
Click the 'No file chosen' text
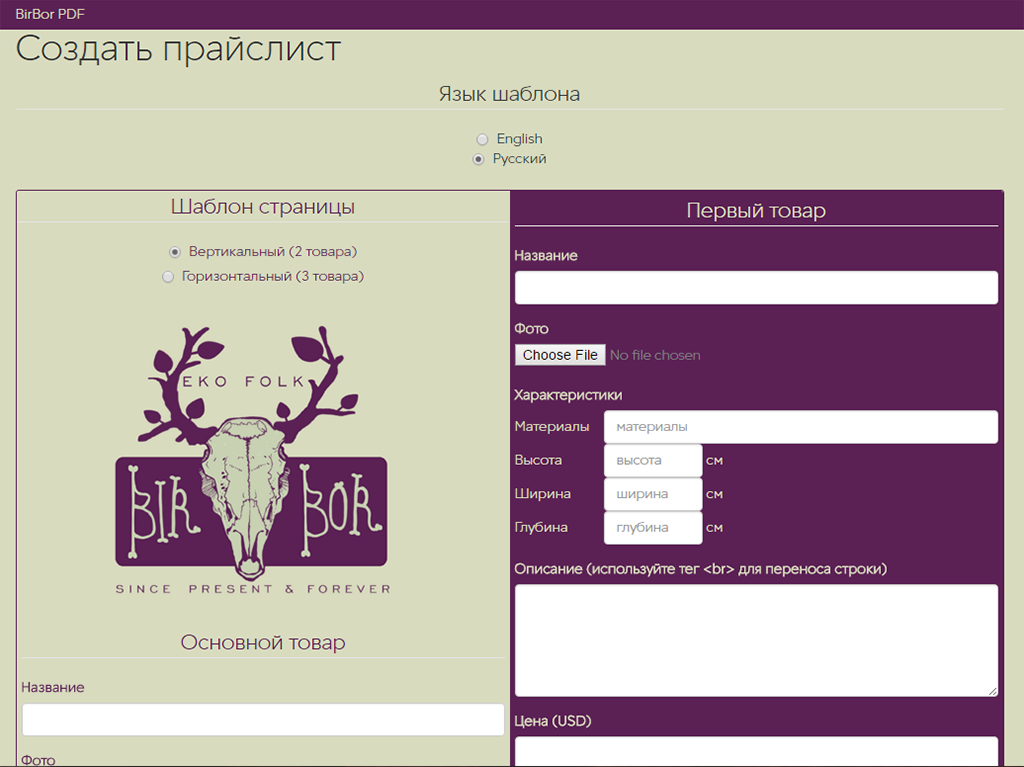click(655, 355)
